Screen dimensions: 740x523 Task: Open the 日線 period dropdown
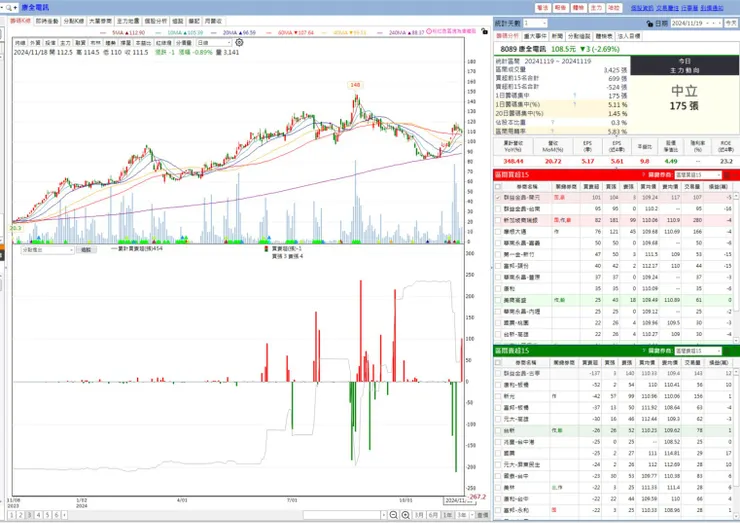pos(229,43)
